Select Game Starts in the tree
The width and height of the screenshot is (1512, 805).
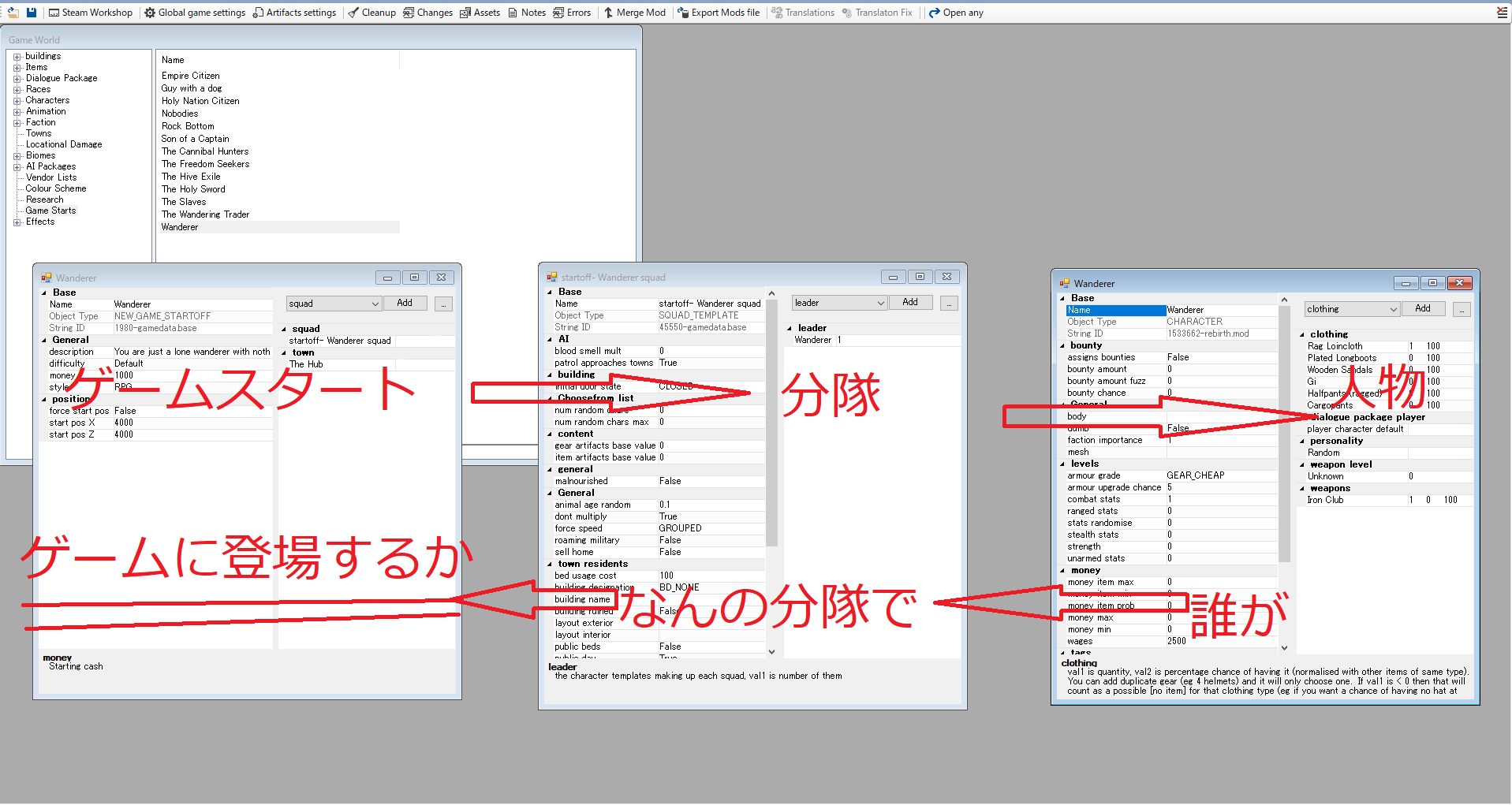pos(51,211)
